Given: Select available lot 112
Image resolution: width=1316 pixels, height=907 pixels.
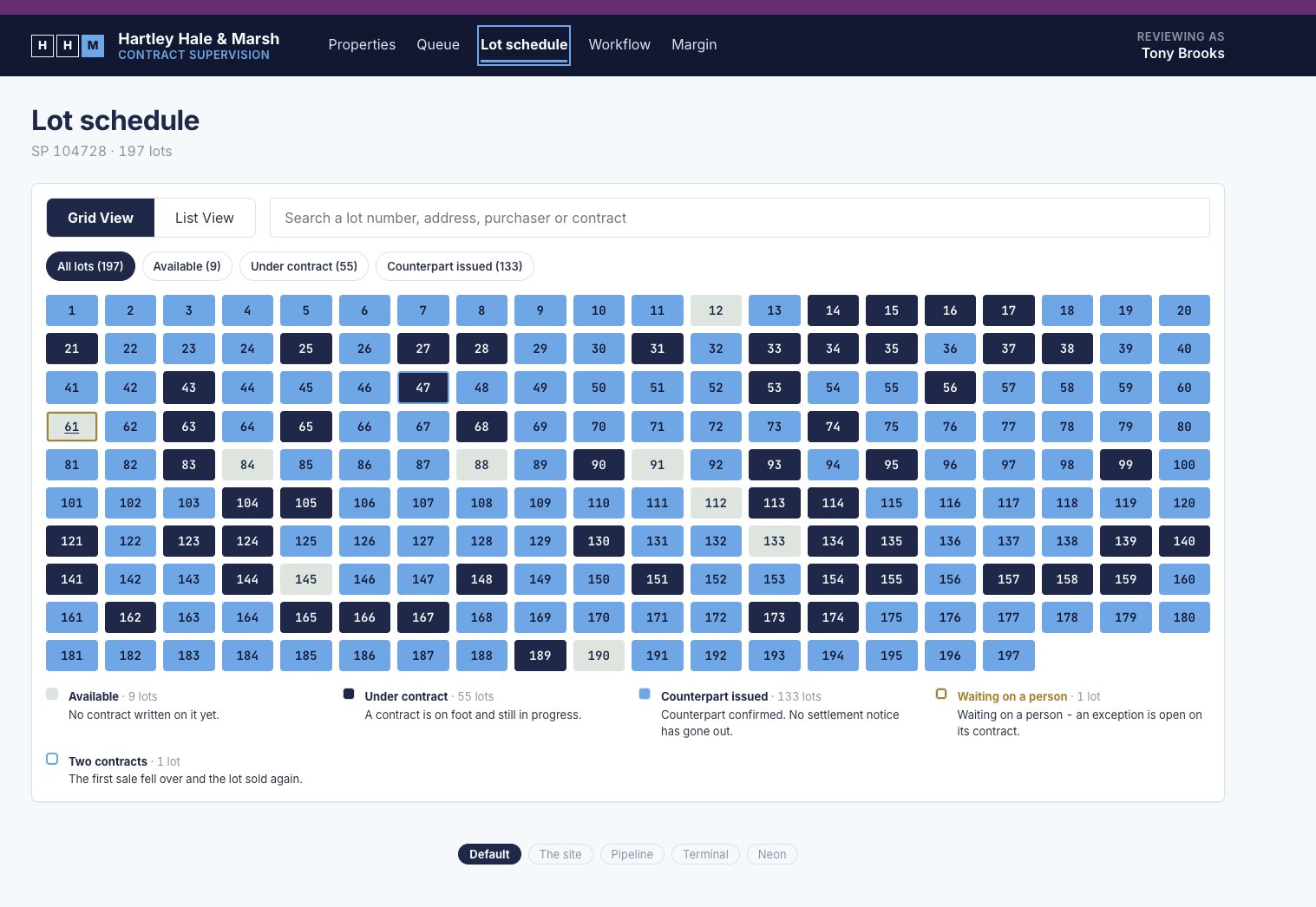Looking at the screenshot, I should [716, 503].
